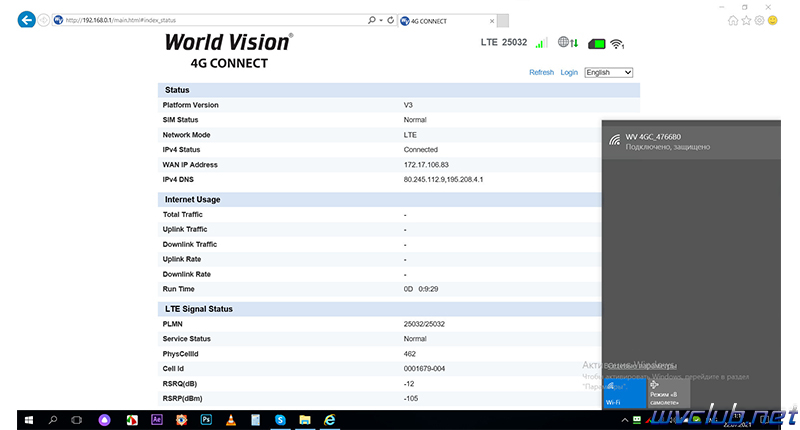Click the site favicon in the address bar
The height and width of the screenshot is (430, 800).
coord(58,20)
